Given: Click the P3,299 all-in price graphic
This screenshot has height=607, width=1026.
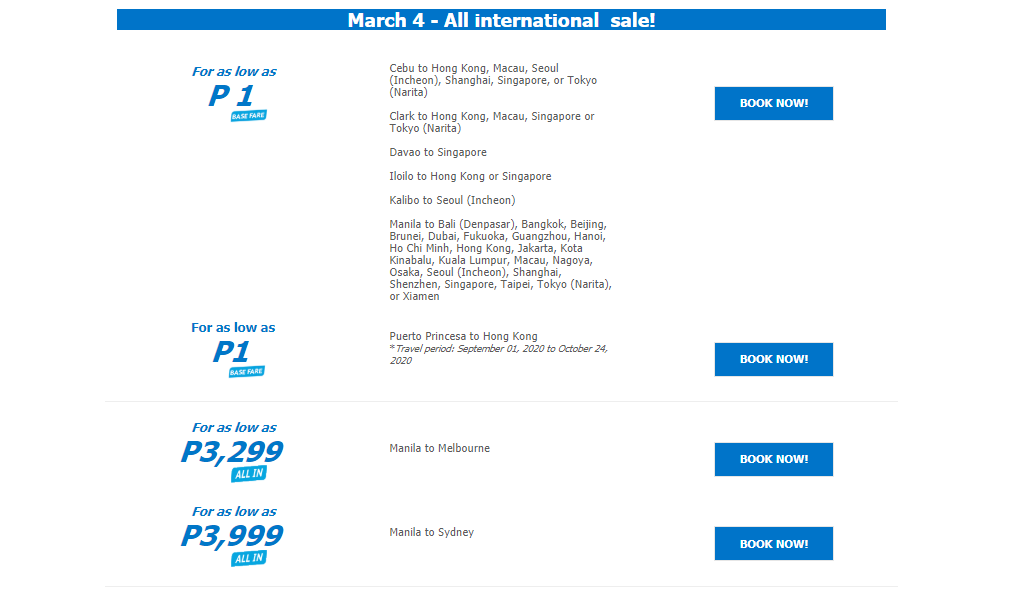Looking at the screenshot, I should pos(232,451).
